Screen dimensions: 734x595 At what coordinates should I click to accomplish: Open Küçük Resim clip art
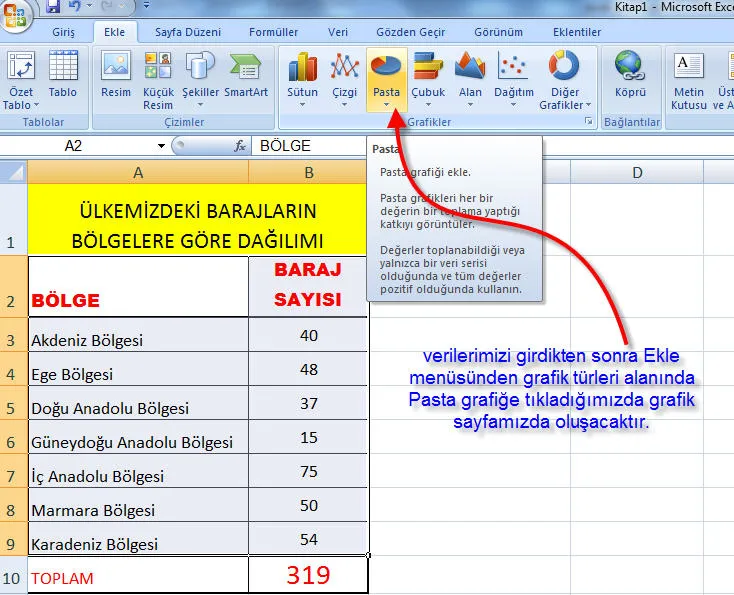point(158,68)
